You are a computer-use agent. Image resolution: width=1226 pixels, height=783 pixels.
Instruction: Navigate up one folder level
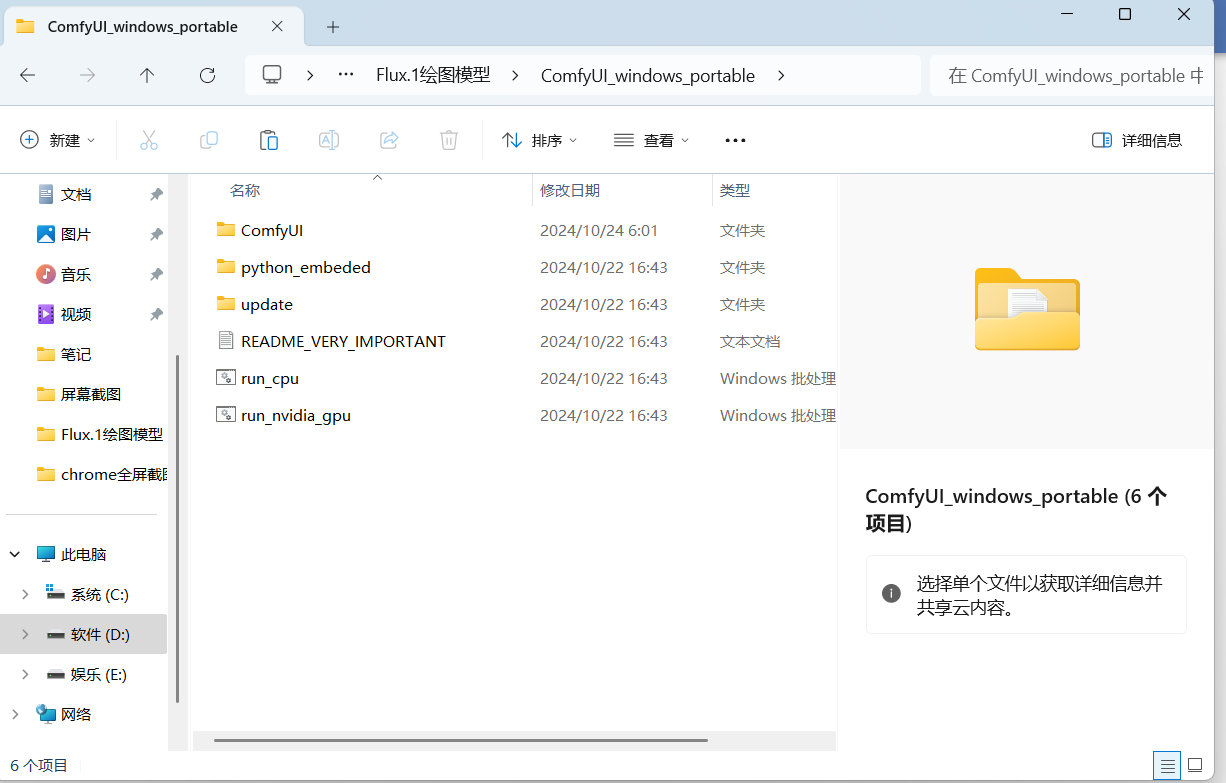pos(147,75)
